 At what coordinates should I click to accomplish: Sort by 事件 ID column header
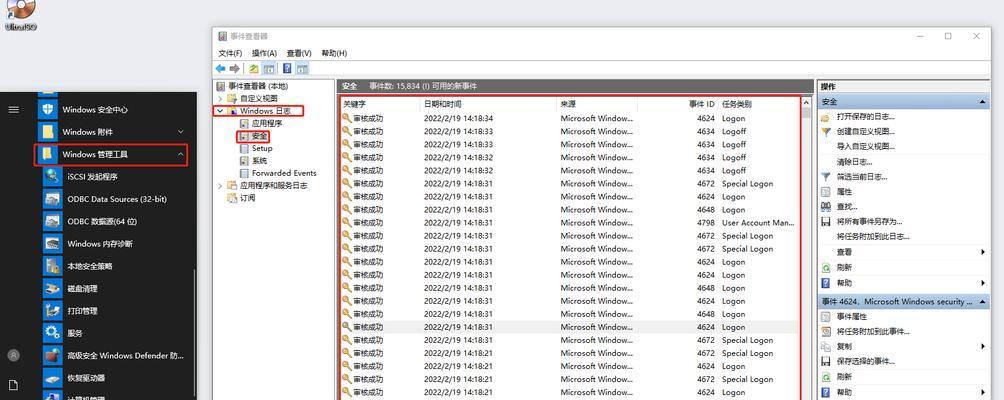pos(678,104)
